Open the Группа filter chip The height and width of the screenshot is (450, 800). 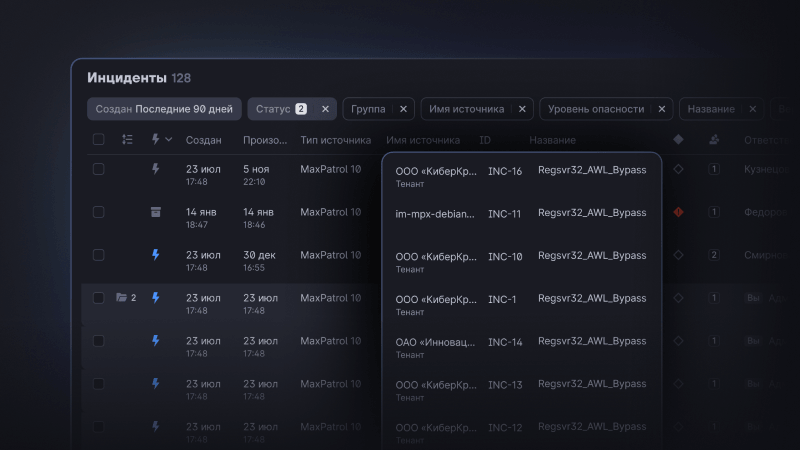(370, 109)
